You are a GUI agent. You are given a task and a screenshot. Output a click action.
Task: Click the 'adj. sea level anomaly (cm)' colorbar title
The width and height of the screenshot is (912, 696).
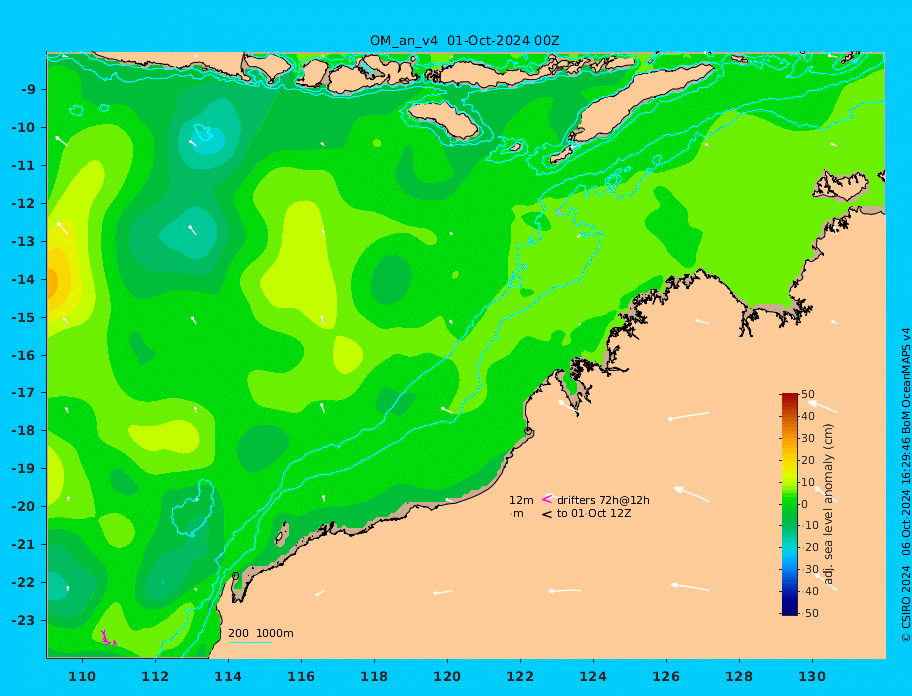(x=828, y=504)
